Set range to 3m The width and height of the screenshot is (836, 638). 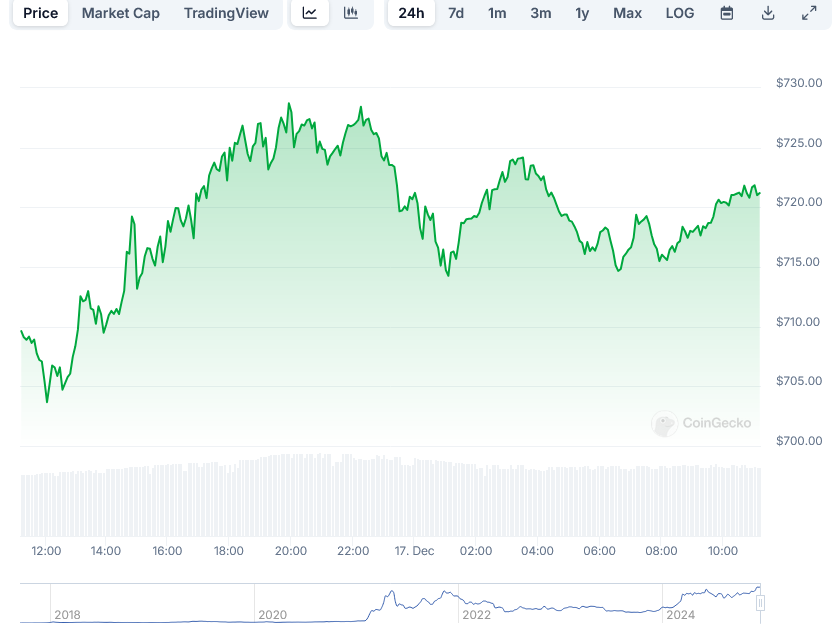[540, 13]
